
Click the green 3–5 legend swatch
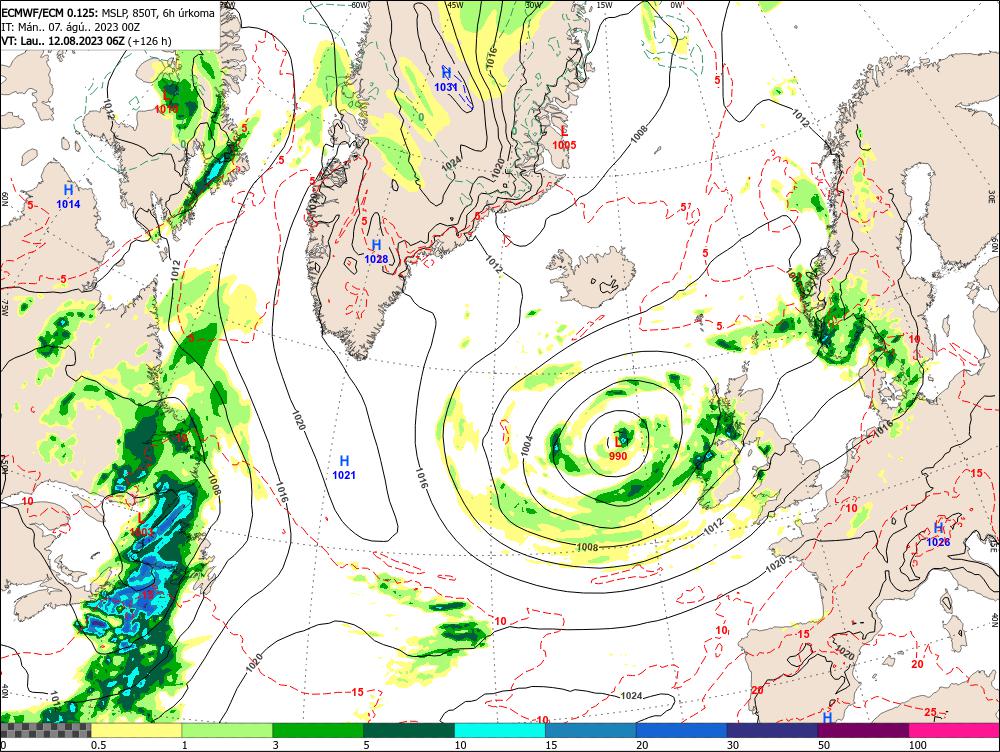pos(318,730)
